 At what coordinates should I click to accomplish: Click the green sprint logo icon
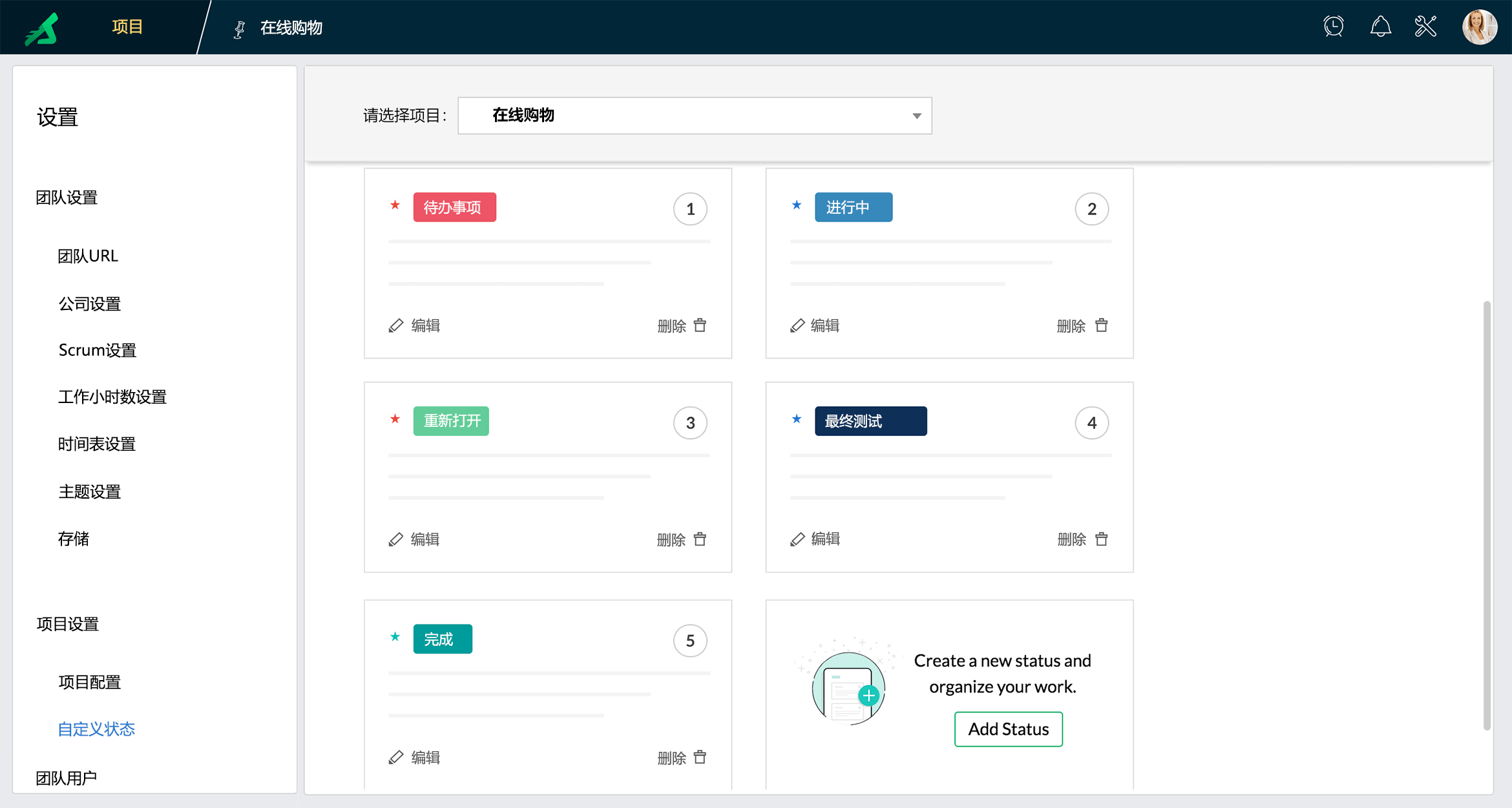pos(42,28)
